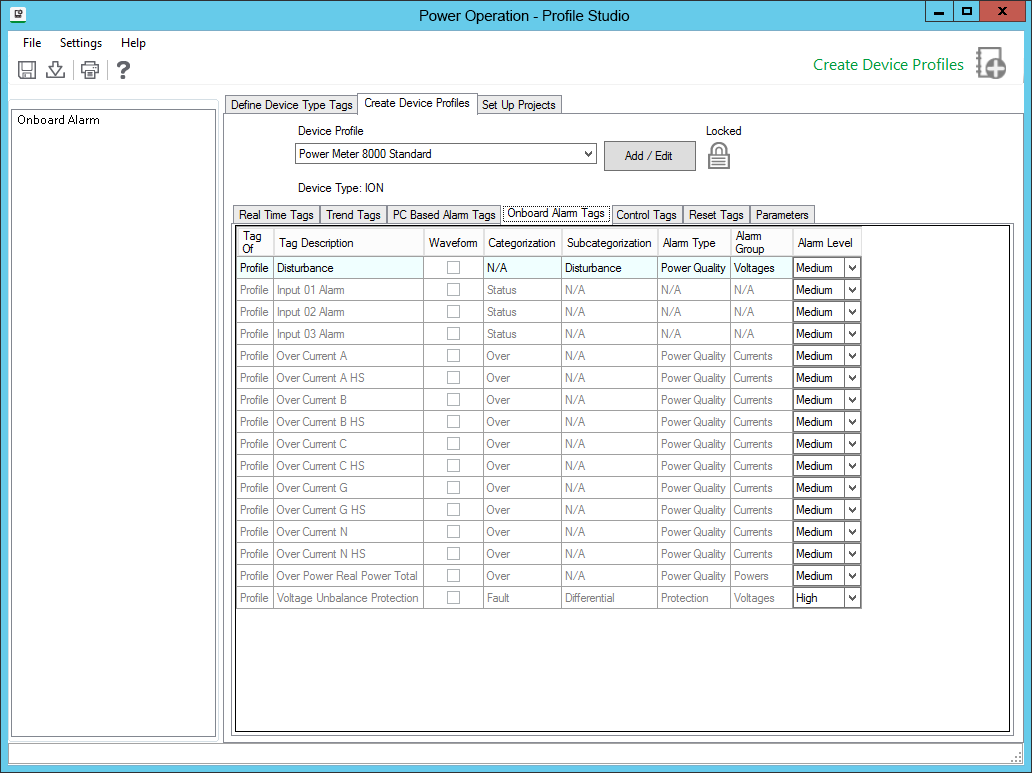Toggle Waveform checkbox for Disturbance row
This screenshot has width=1032, height=773.
pyautogui.click(x=453, y=268)
